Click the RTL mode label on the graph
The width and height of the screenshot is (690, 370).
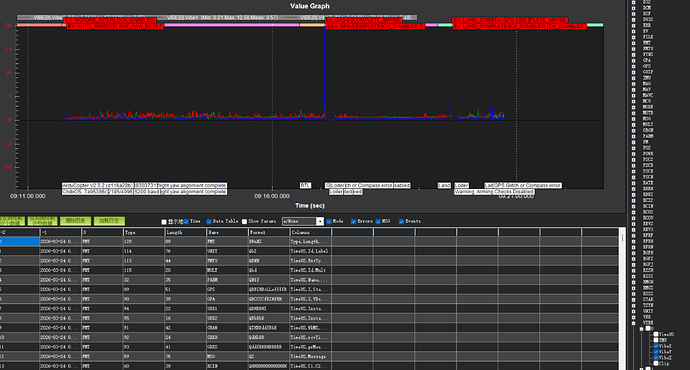click(305, 186)
